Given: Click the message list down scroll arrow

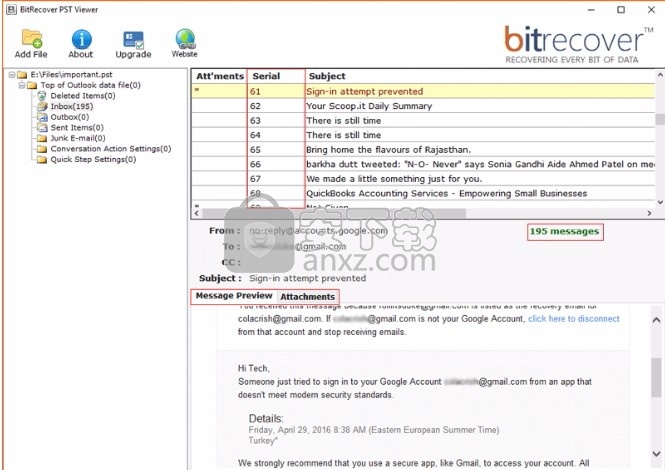Looking at the screenshot, I should click(x=660, y=202).
